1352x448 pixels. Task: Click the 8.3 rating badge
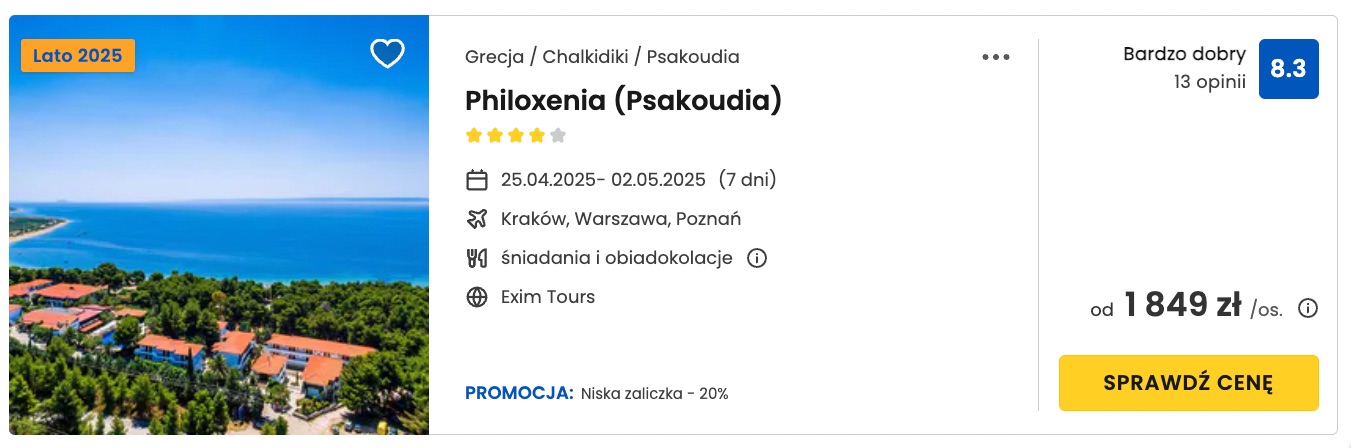click(1288, 69)
